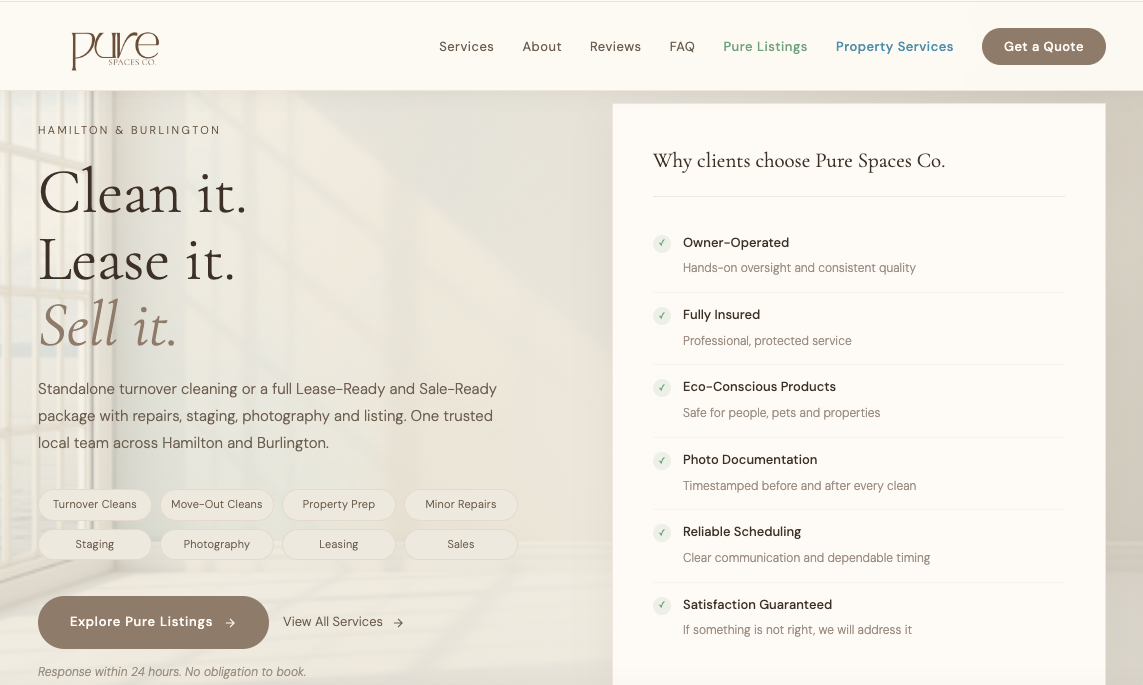
Task: Click the Owner-Operated title
Action: point(736,243)
